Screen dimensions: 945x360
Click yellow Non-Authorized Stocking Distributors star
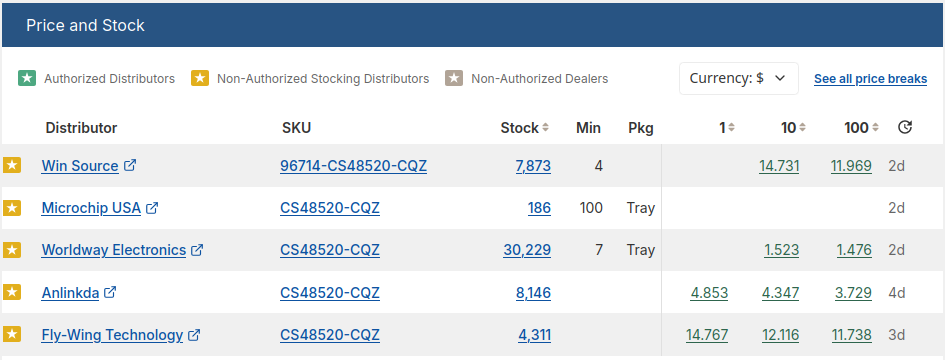point(200,78)
